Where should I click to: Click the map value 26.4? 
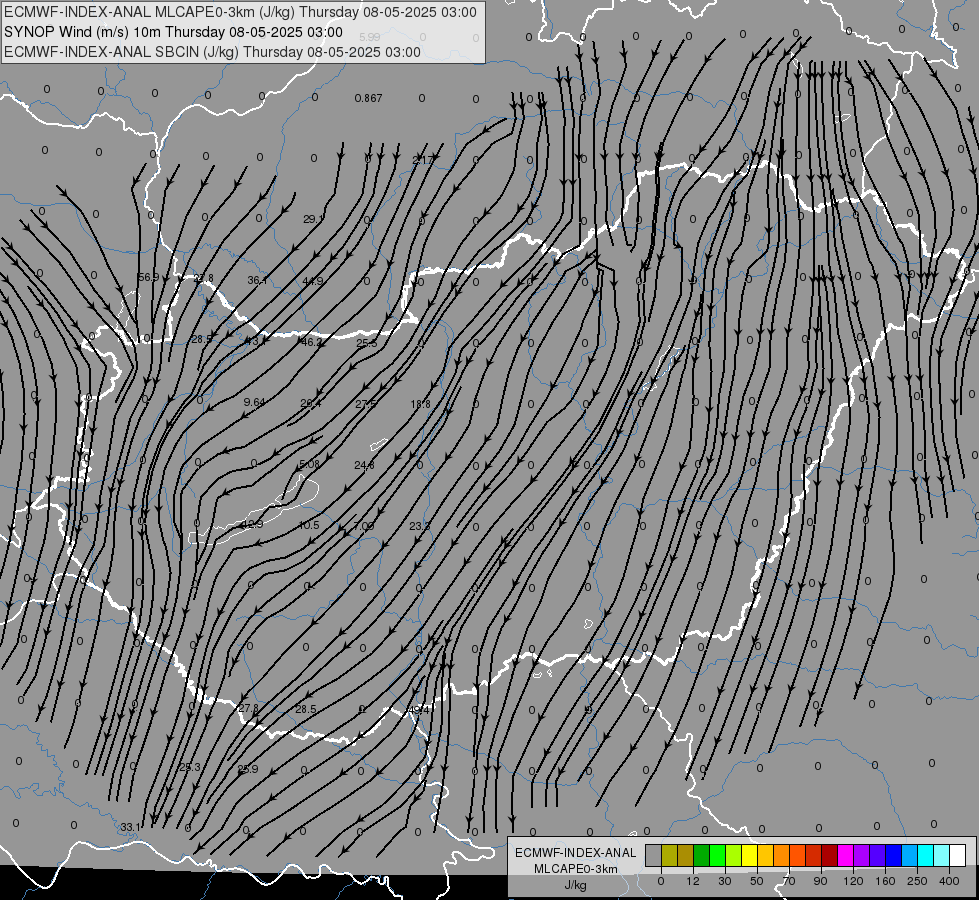click(x=310, y=403)
